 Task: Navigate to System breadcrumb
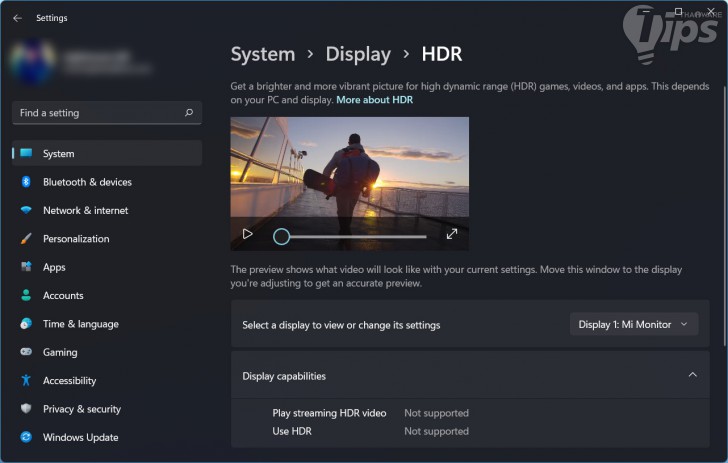[263, 54]
